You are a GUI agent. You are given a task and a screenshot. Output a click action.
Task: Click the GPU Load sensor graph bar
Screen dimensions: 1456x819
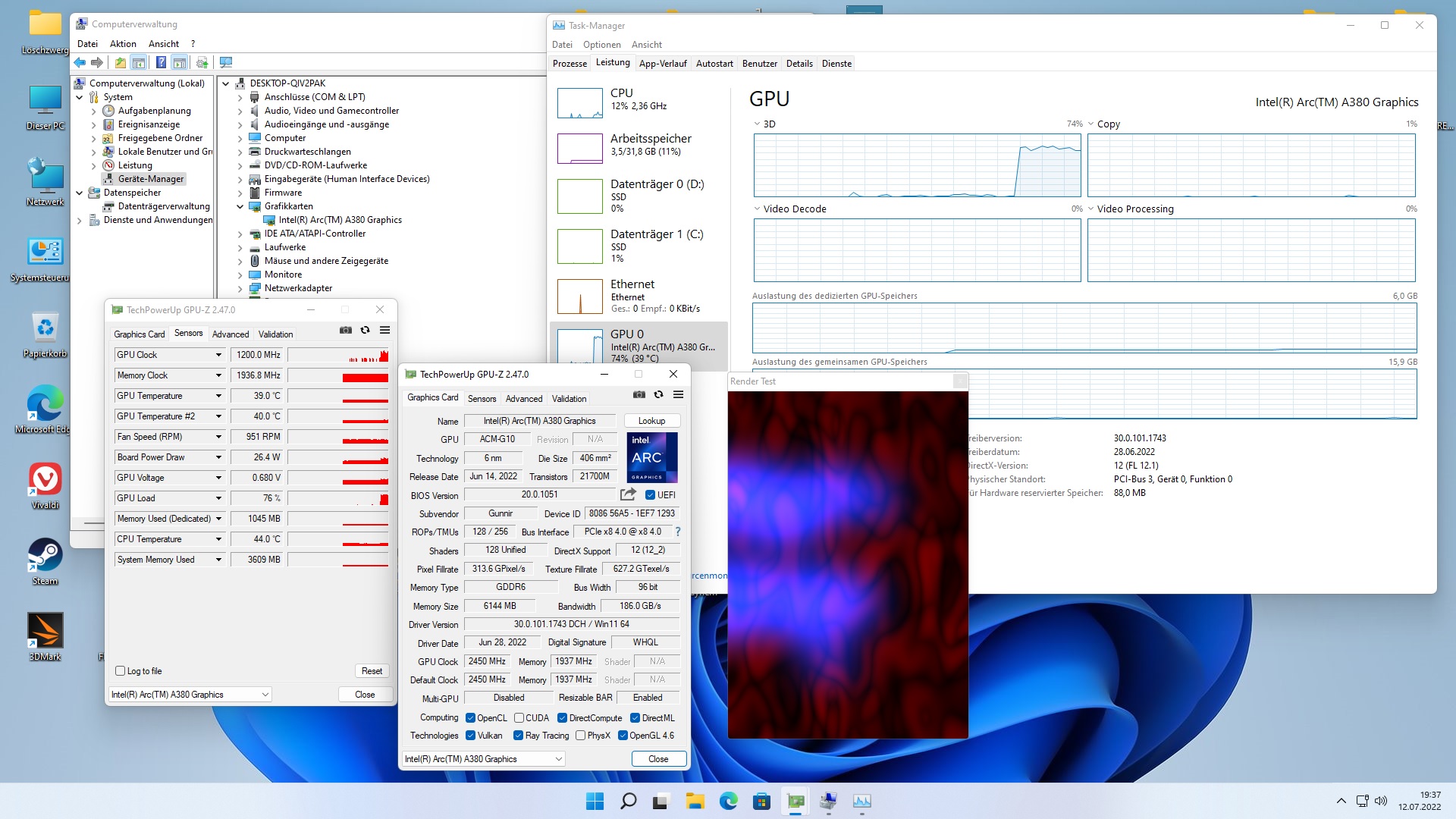point(338,498)
